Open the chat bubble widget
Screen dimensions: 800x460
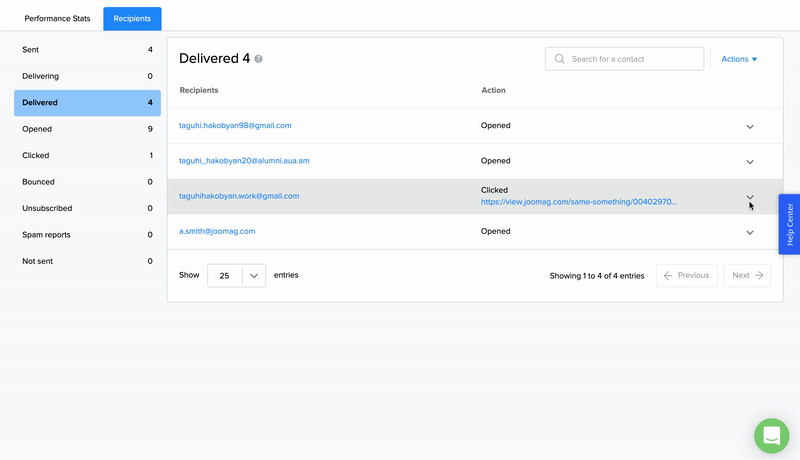(771, 435)
